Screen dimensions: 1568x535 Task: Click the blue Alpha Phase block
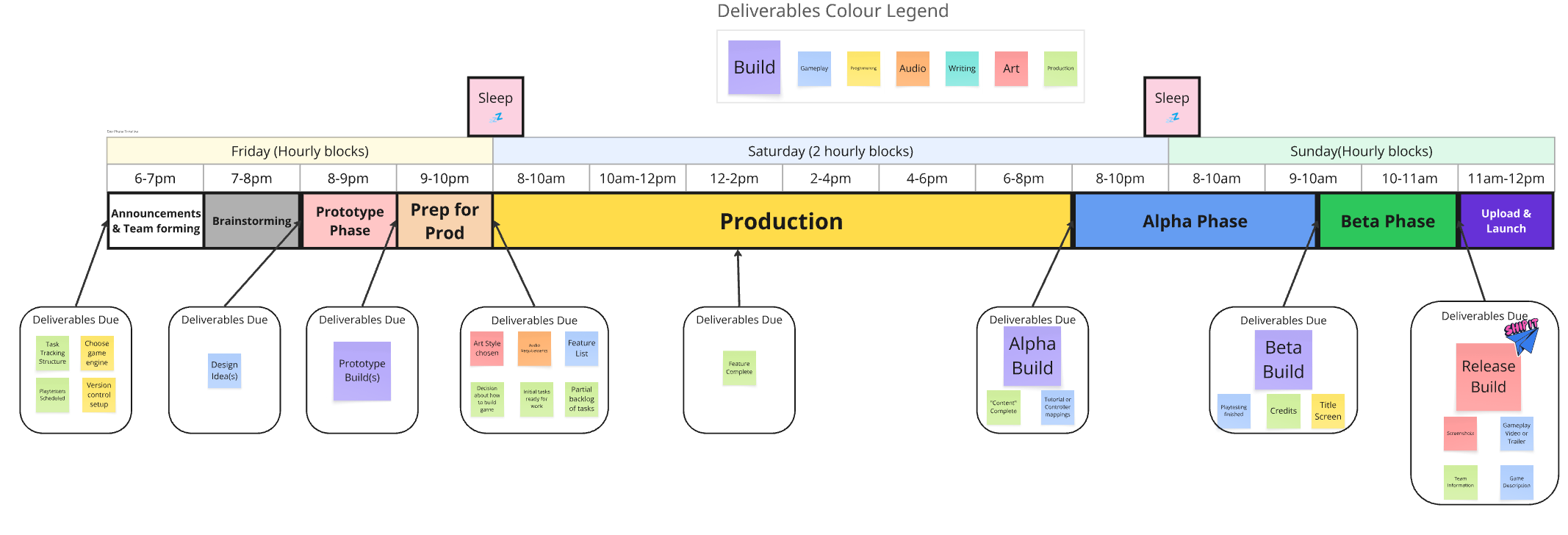1195,221
